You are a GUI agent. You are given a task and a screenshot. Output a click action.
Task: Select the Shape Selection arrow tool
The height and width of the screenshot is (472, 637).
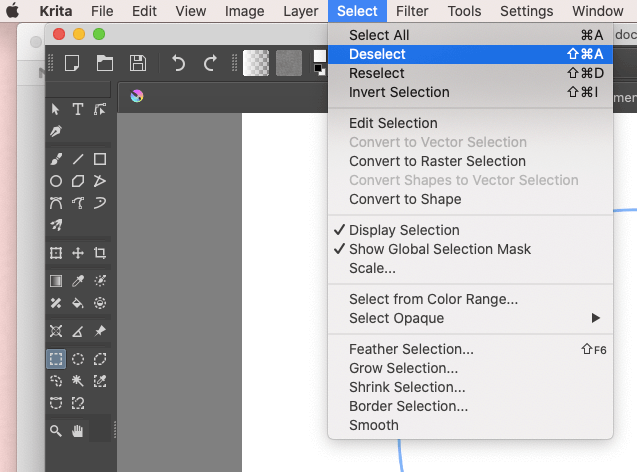(56, 109)
